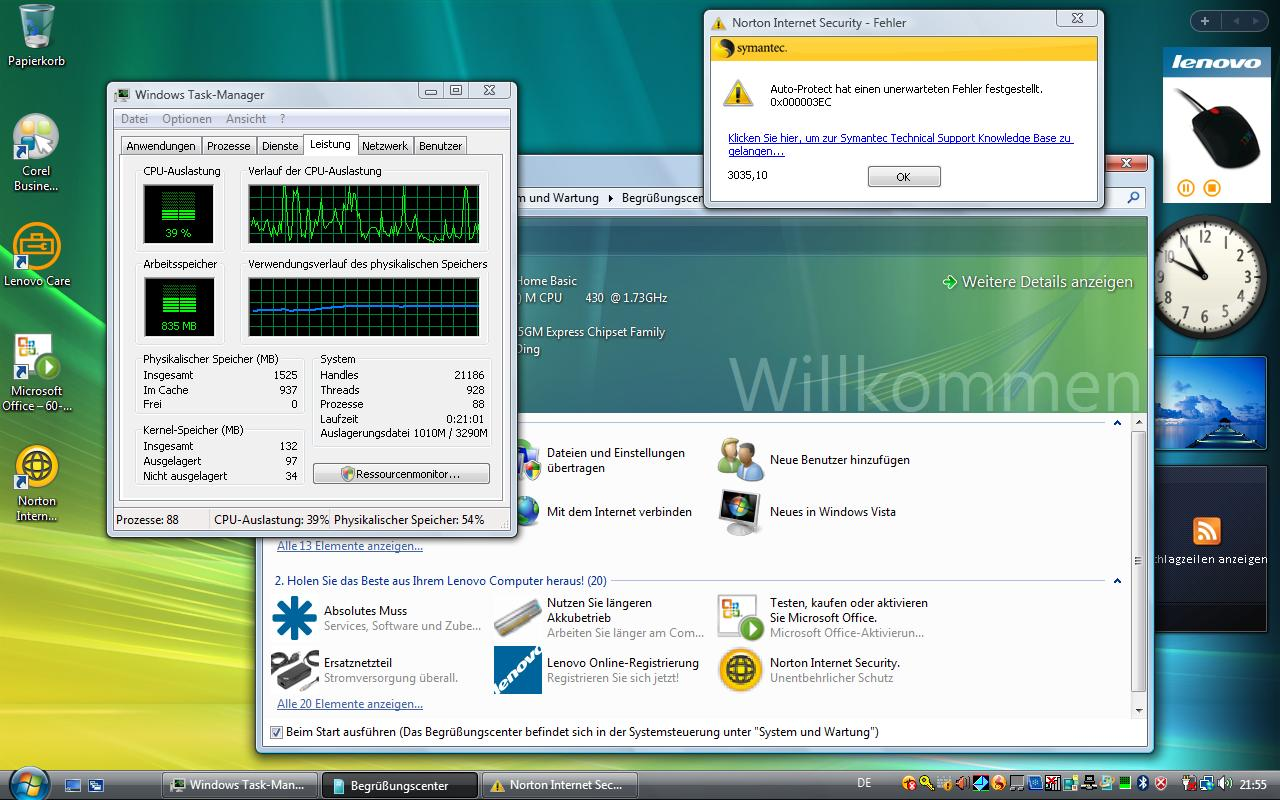Open the ? help menu in Task-Manager
Viewport: 1280px width, 800px height.
pyautogui.click(x=283, y=119)
